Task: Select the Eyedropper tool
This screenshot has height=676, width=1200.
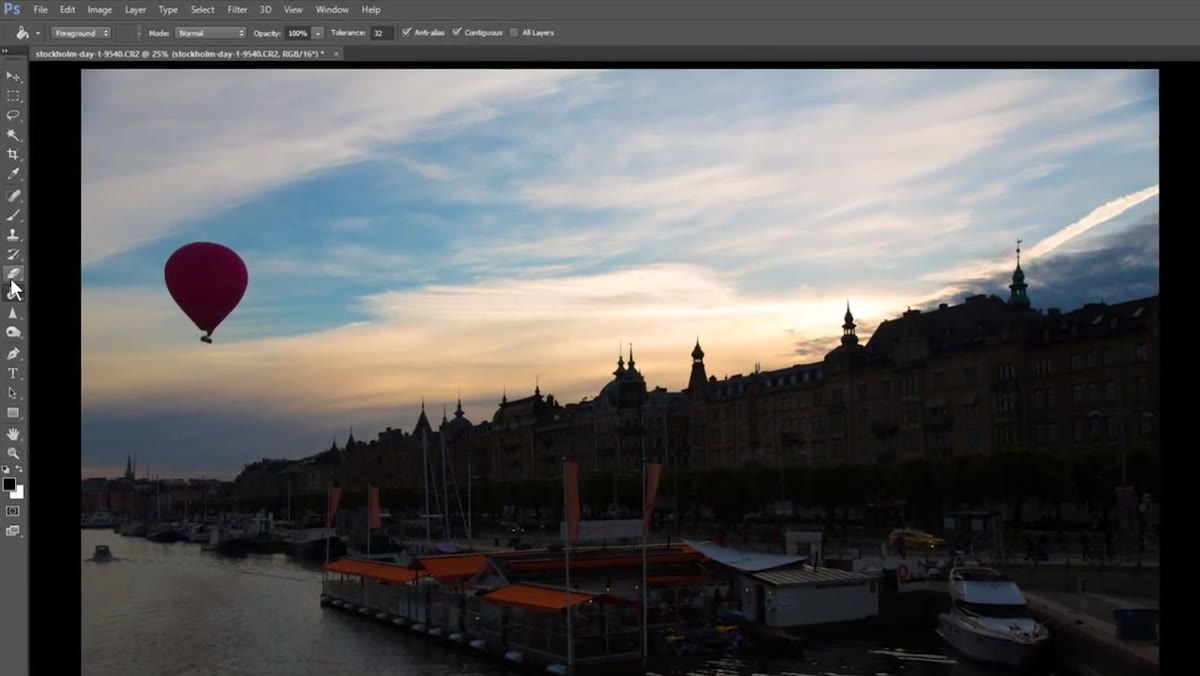Action: (13, 175)
